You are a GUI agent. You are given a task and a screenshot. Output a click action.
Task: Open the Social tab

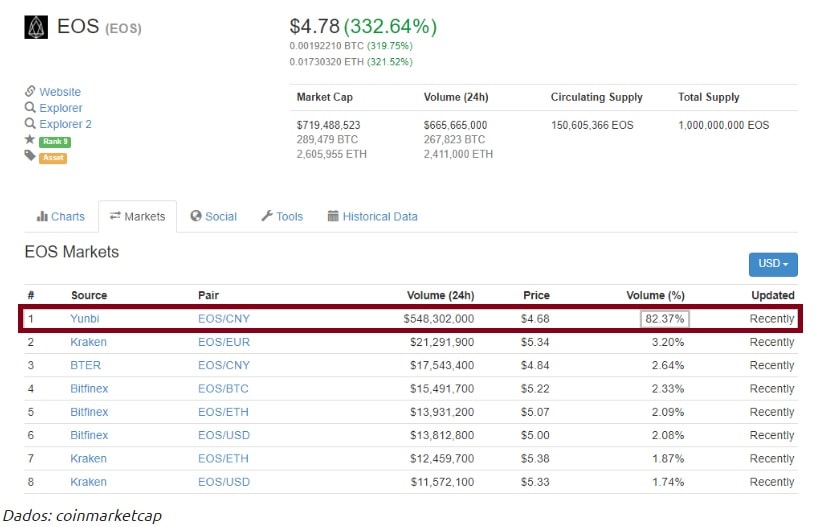click(x=213, y=216)
